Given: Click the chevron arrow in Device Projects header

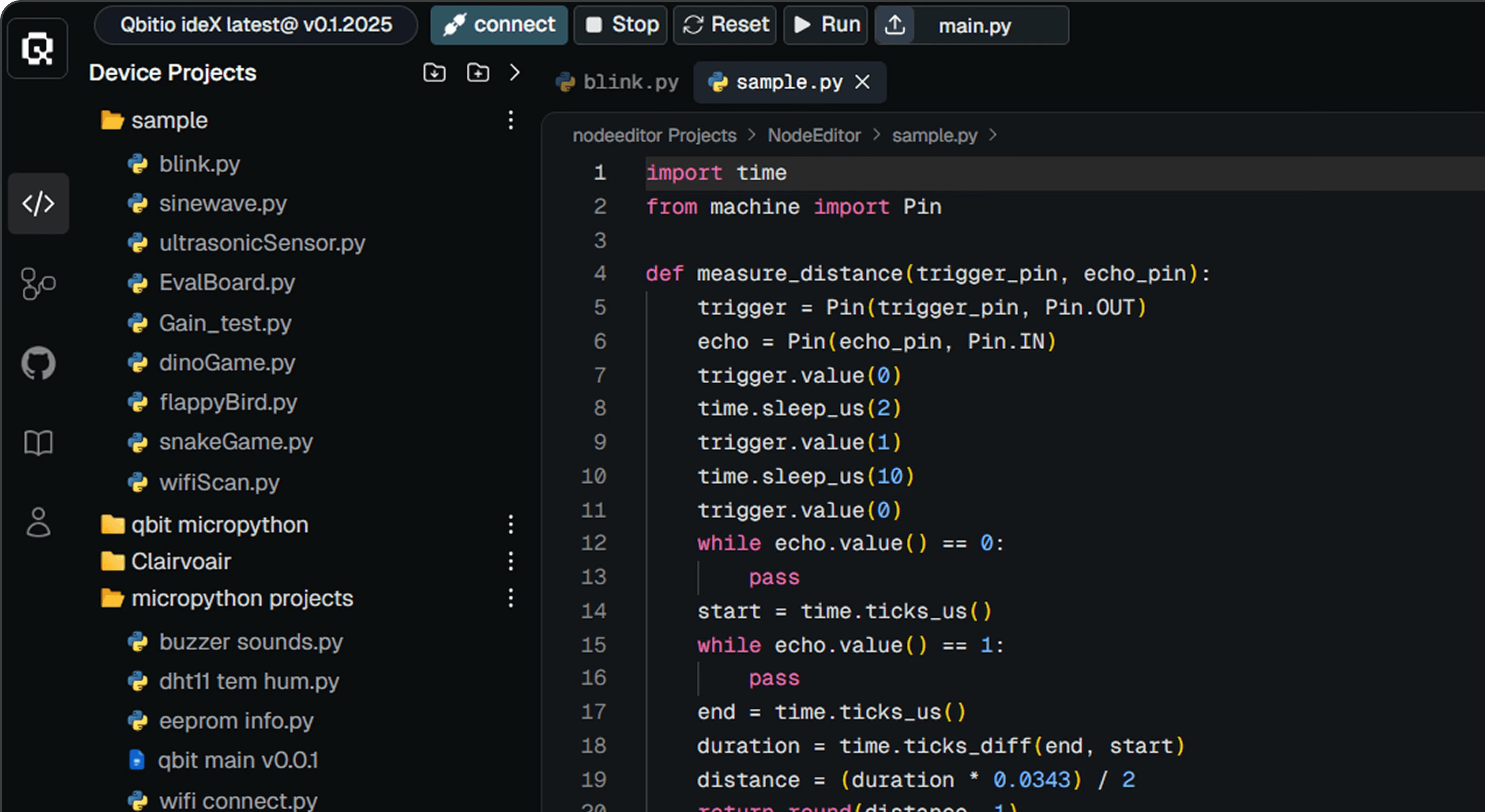Looking at the screenshot, I should (514, 73).
